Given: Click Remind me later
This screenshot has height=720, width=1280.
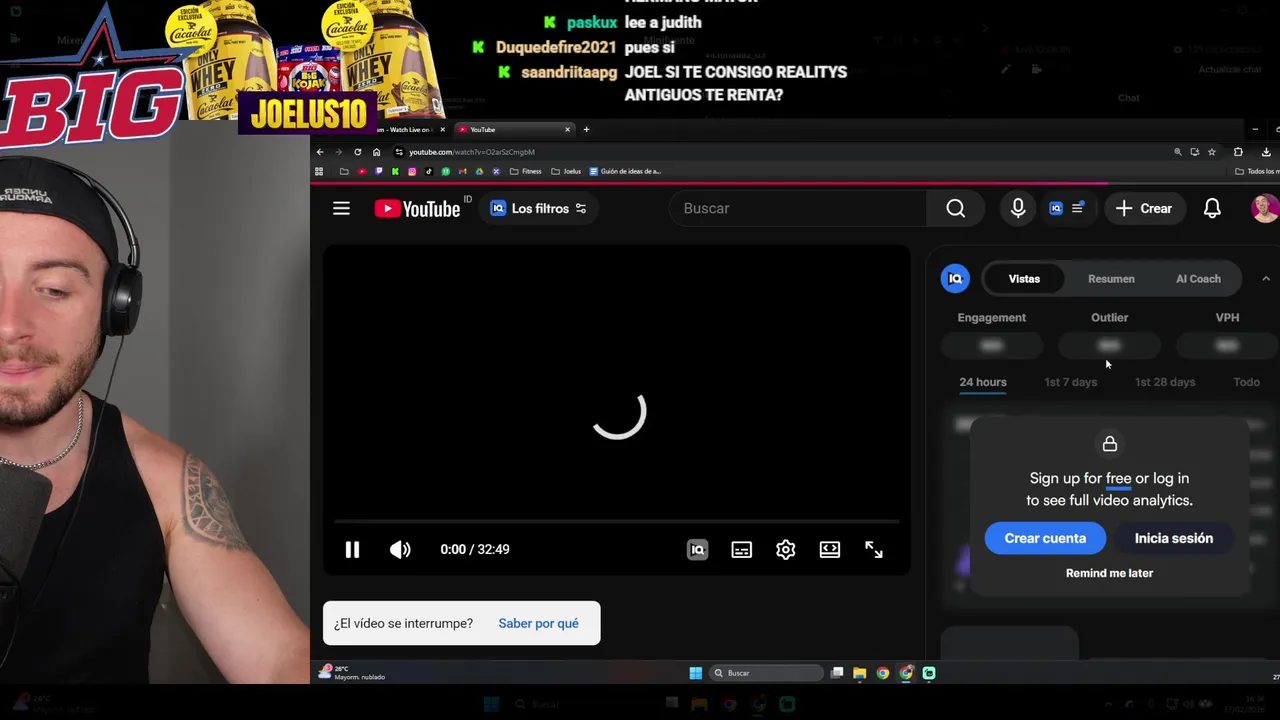Looking at the screenshot, I should [1109, 573].
